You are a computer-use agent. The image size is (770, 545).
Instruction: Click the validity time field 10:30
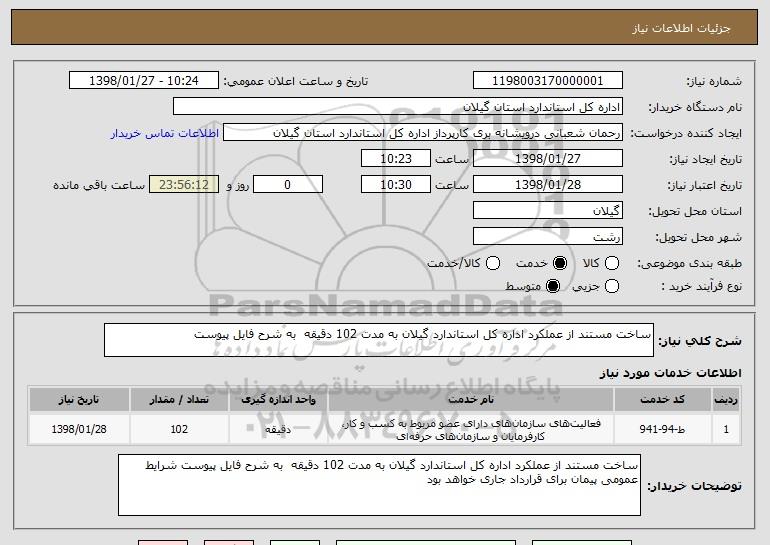point(396,185)
